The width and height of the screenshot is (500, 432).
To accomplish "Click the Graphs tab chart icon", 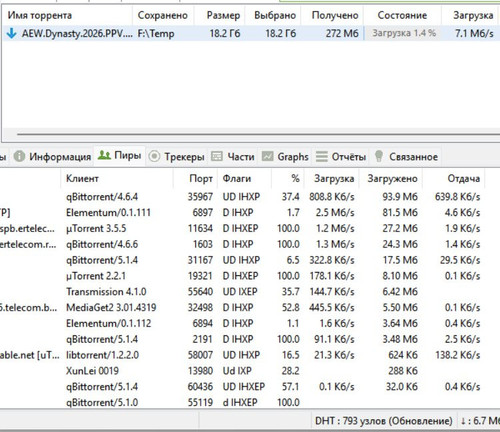I will pyautogui.click(x=267, y=156).
